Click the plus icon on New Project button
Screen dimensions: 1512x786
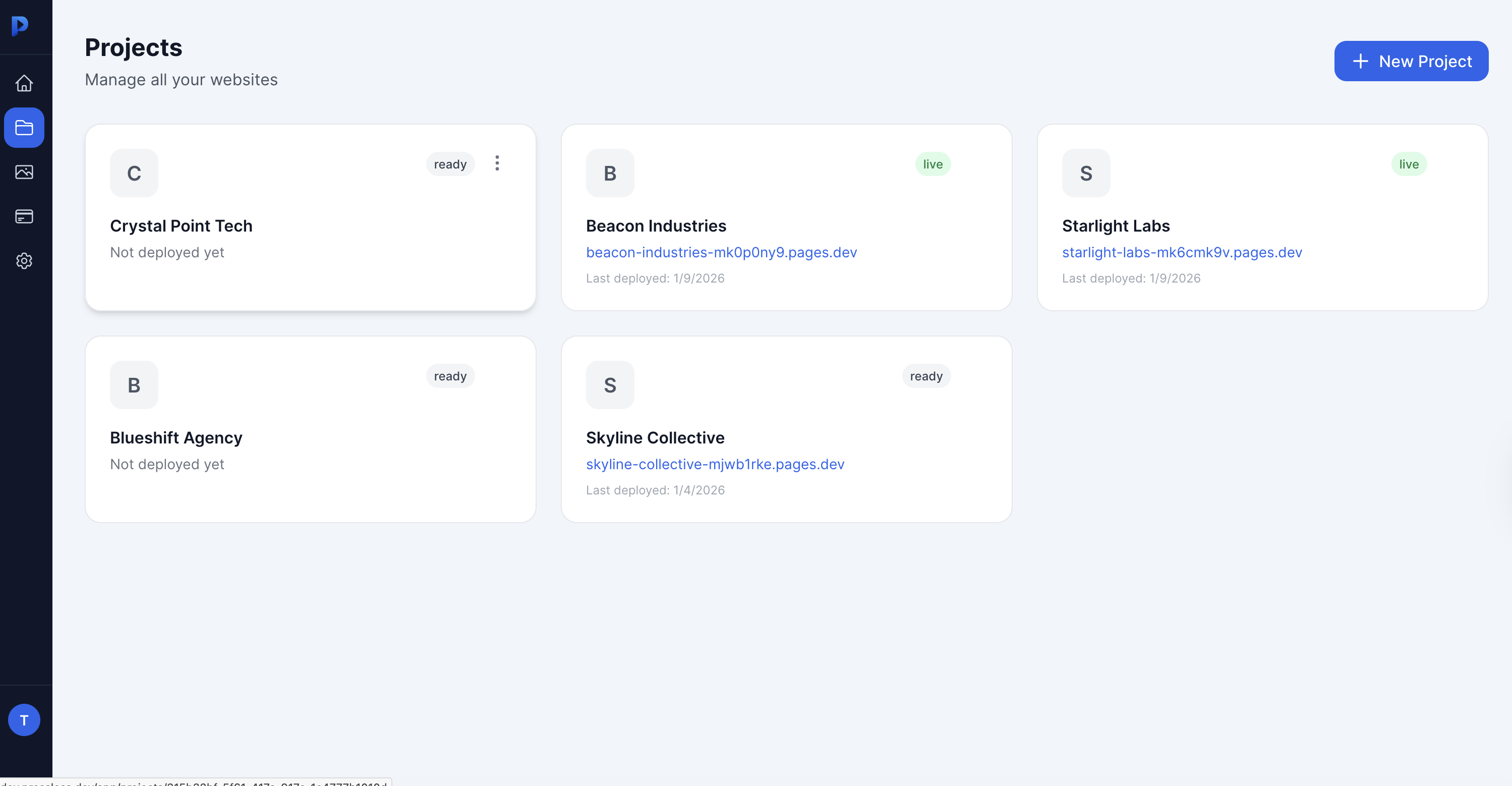[x=1361, y=61]
